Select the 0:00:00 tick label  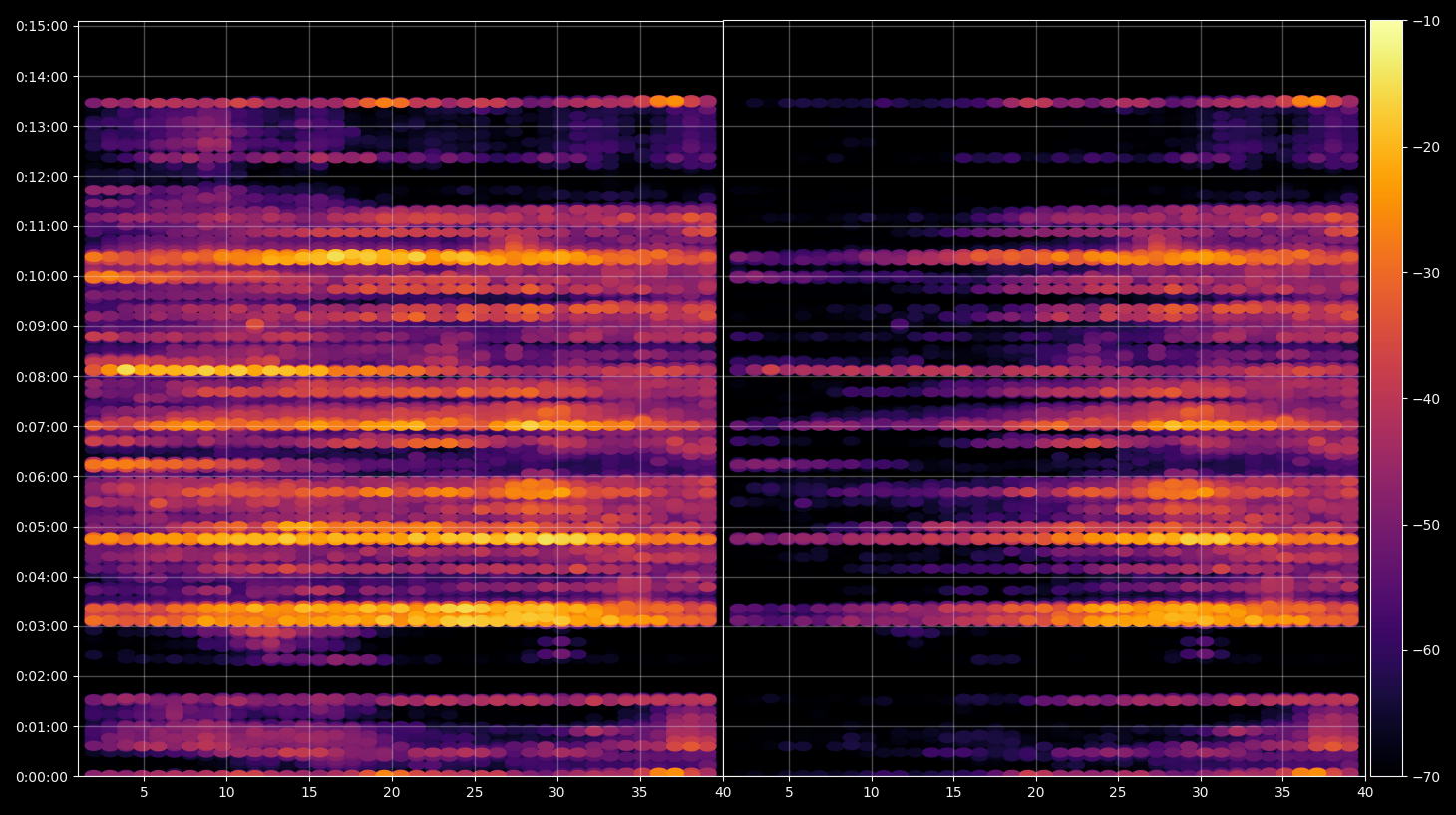click(x=42, y=777)
